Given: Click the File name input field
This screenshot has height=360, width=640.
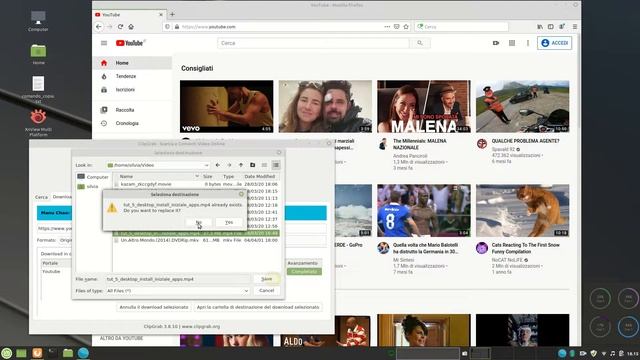Looking at the screenshot, I should pos(177,279).
